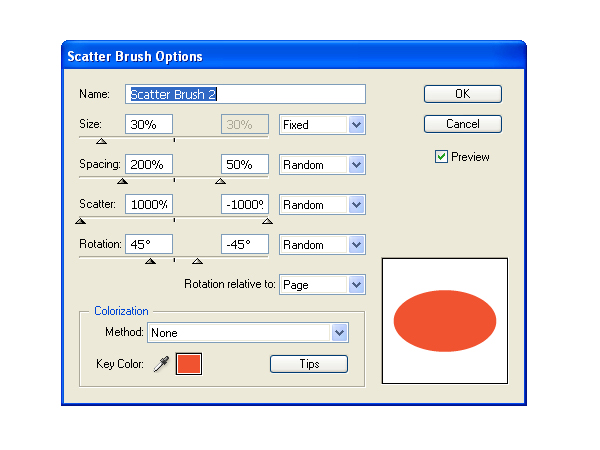Click the Rotation field showing 45°

tap(149, 244)
